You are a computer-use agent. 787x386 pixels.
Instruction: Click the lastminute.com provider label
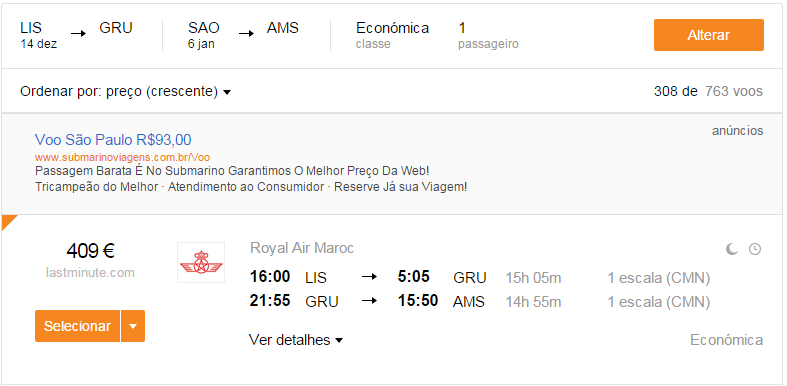pos(90,273)
